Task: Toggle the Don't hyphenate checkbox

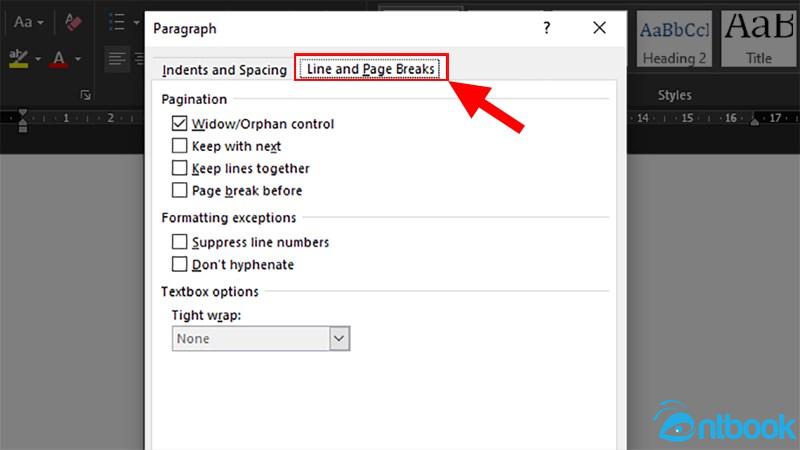Action: tap(179, 264)
